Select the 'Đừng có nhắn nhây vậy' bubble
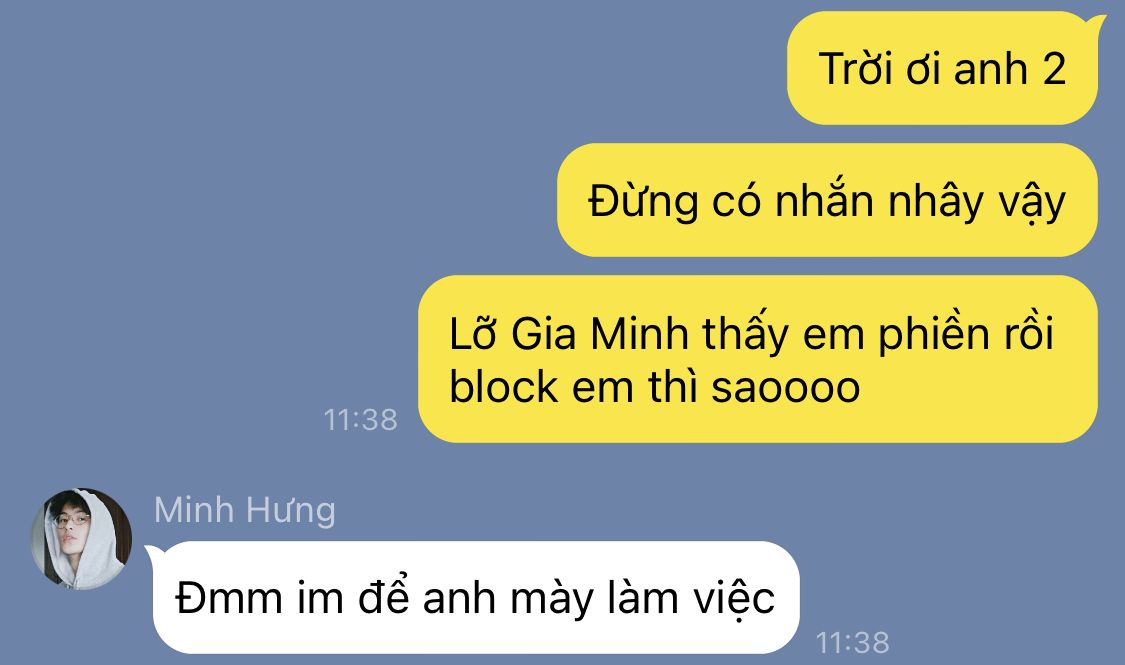This screenshot has height=665, width=1125. click(x=827, y=200)
